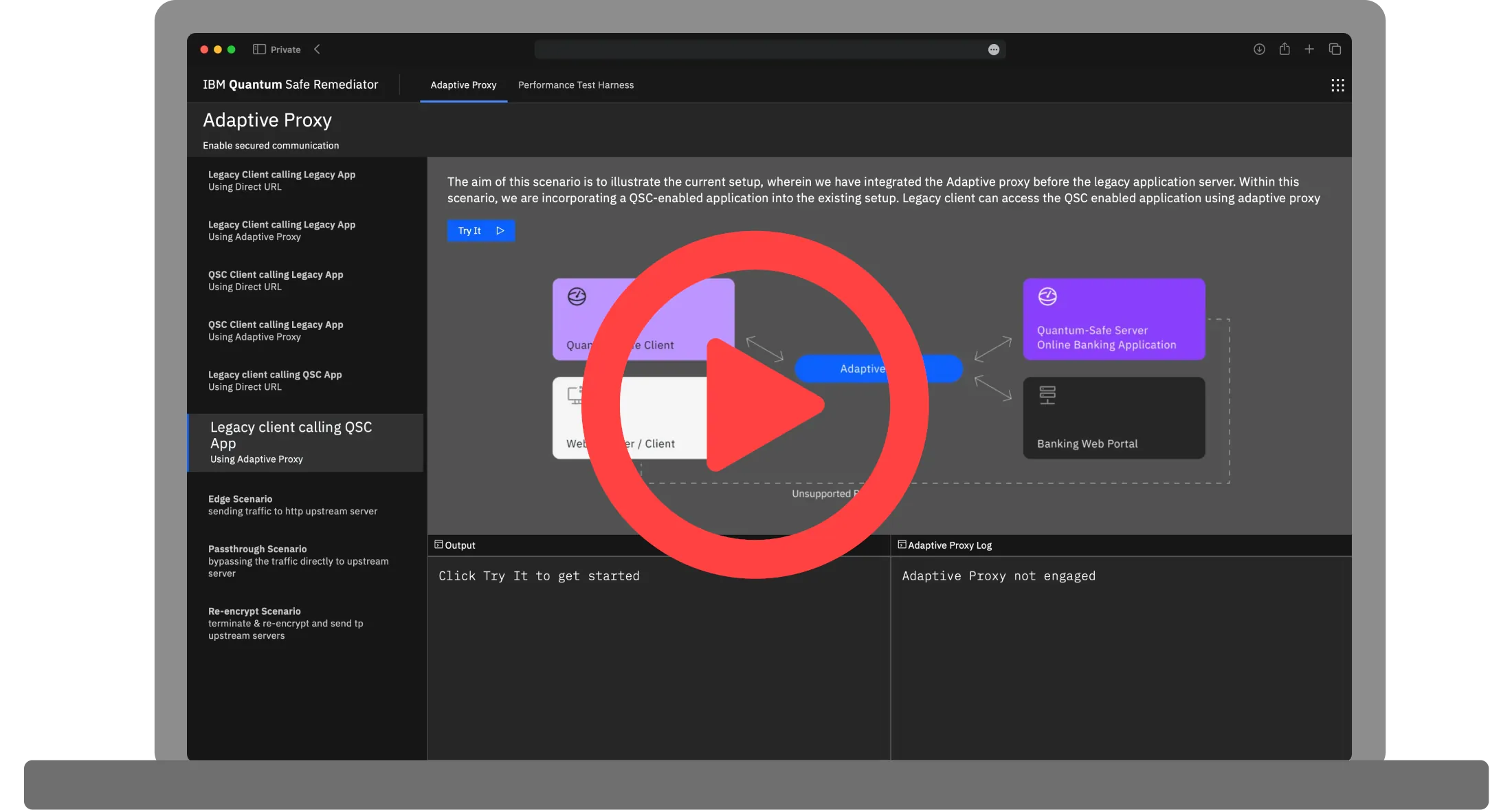Click the Try It button

[x=481, y=231]
